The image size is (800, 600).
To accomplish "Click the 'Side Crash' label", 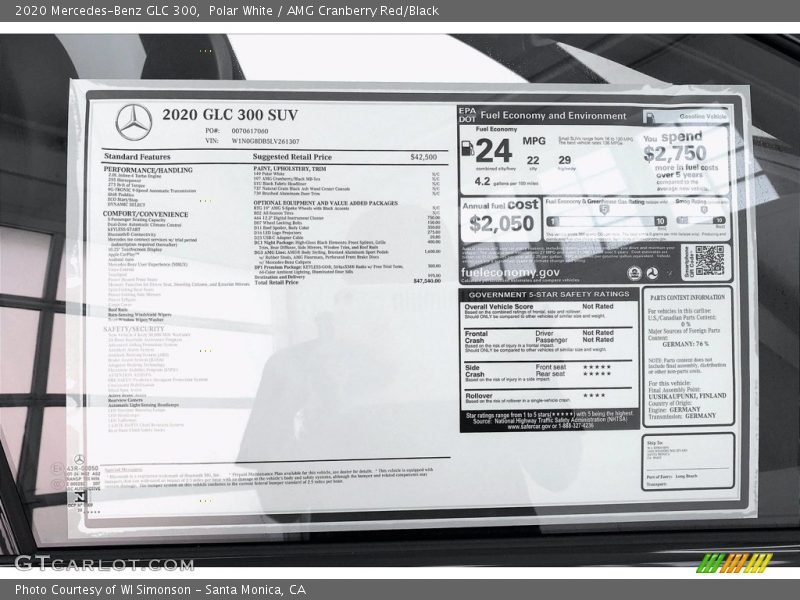I will pyautogui.click(x=474, y=371).
